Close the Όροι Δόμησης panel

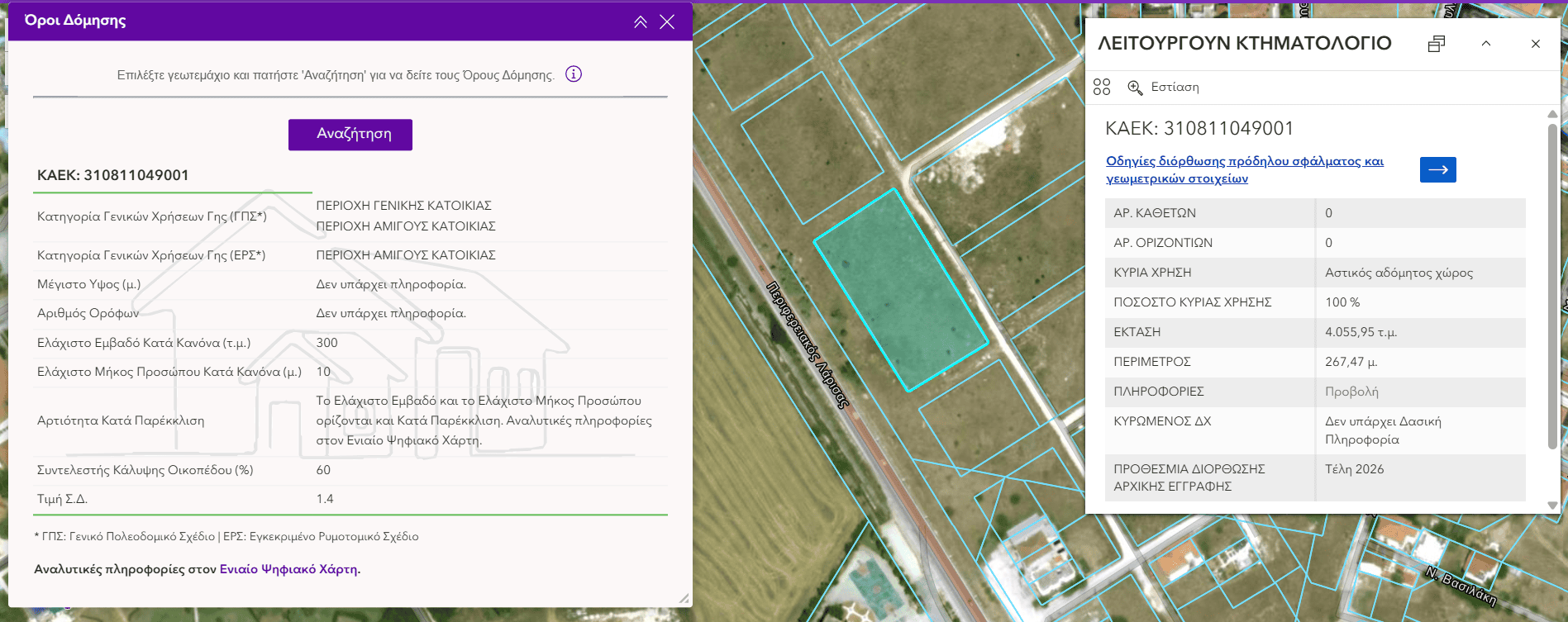[x=667, y=22]
